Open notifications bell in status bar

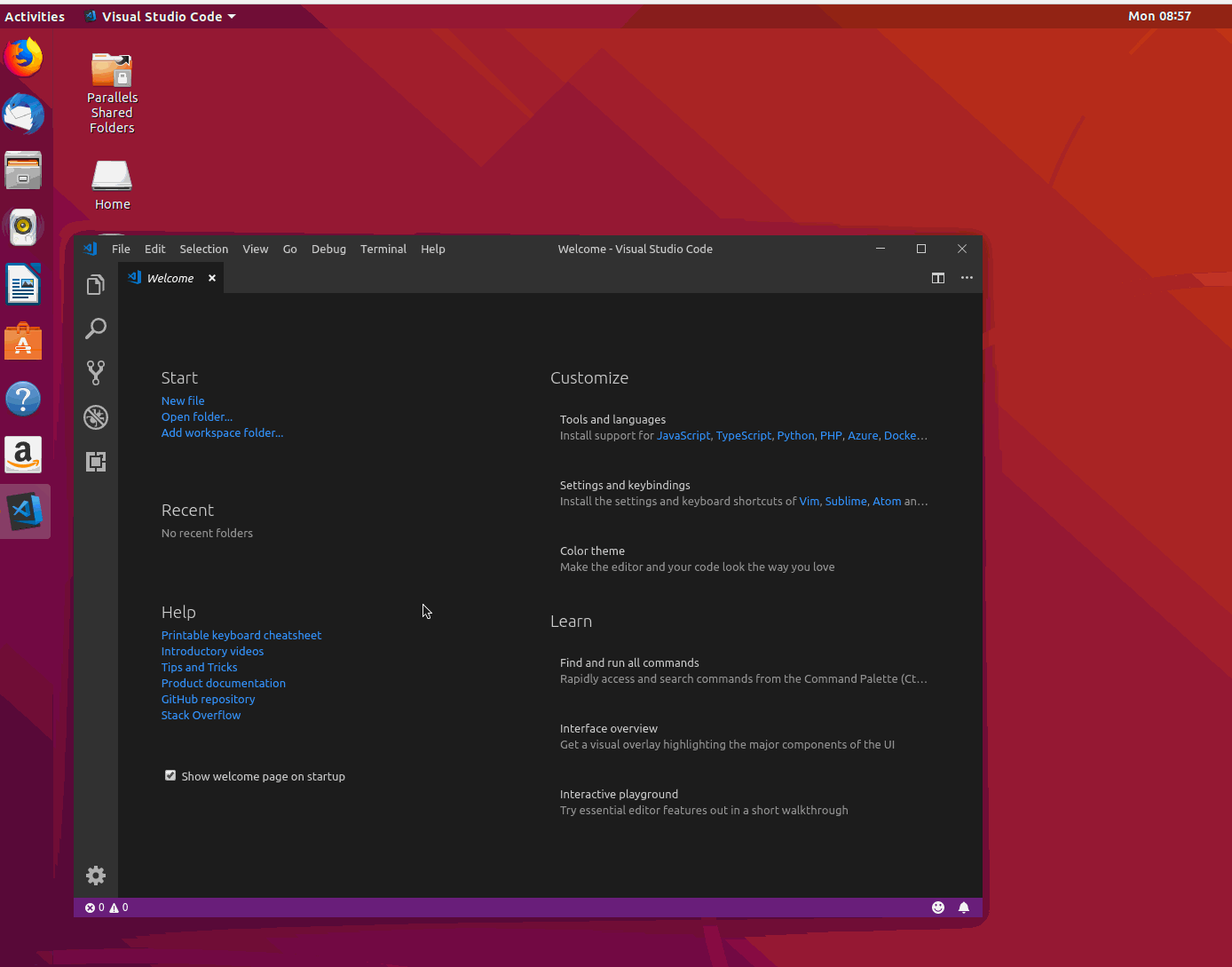(964, 908)
